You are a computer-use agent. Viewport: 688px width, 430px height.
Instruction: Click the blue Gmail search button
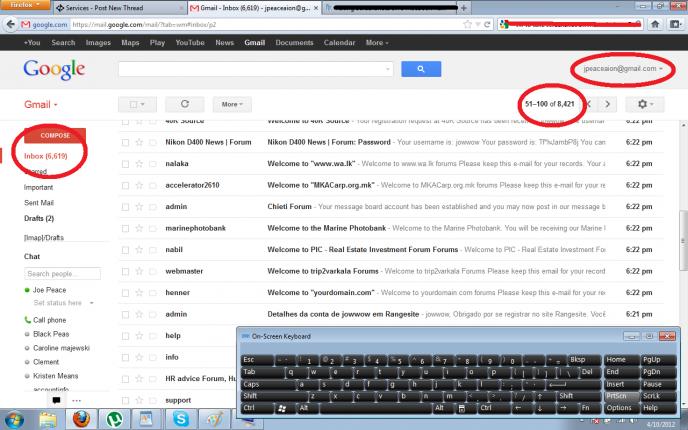421,69
